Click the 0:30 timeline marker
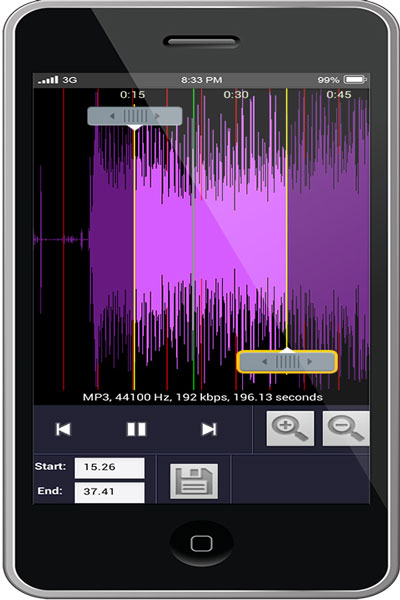Viewport: 400px width, 600px height. [236, 95]
